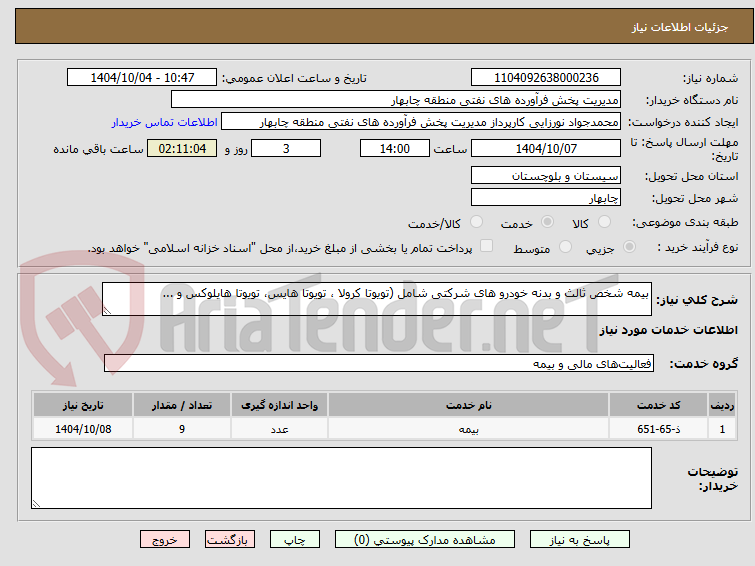
Task: Select the خدمت radio button
Action: (x=547, y=222)
